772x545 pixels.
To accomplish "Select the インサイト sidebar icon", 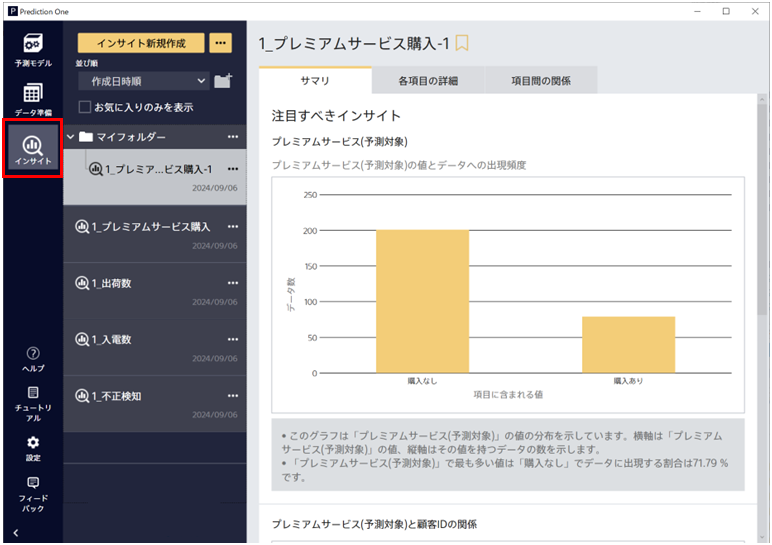I will coord(33,150).
